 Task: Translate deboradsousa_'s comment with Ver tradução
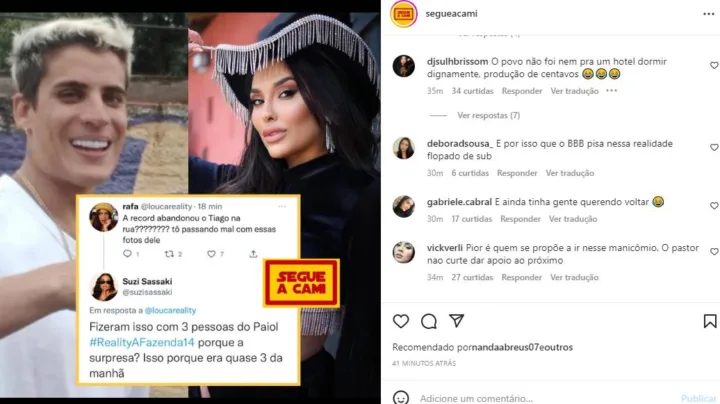(x=570, y=173)
